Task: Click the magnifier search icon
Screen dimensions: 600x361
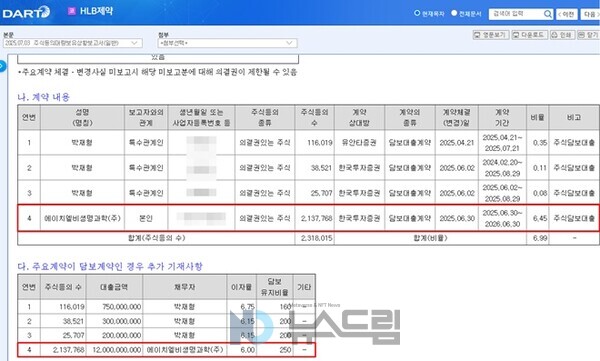Action: point(548,14)
